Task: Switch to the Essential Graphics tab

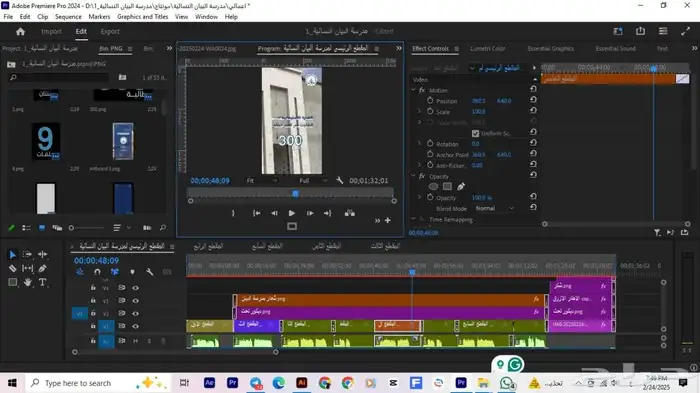Action: (x=550, y=48)
